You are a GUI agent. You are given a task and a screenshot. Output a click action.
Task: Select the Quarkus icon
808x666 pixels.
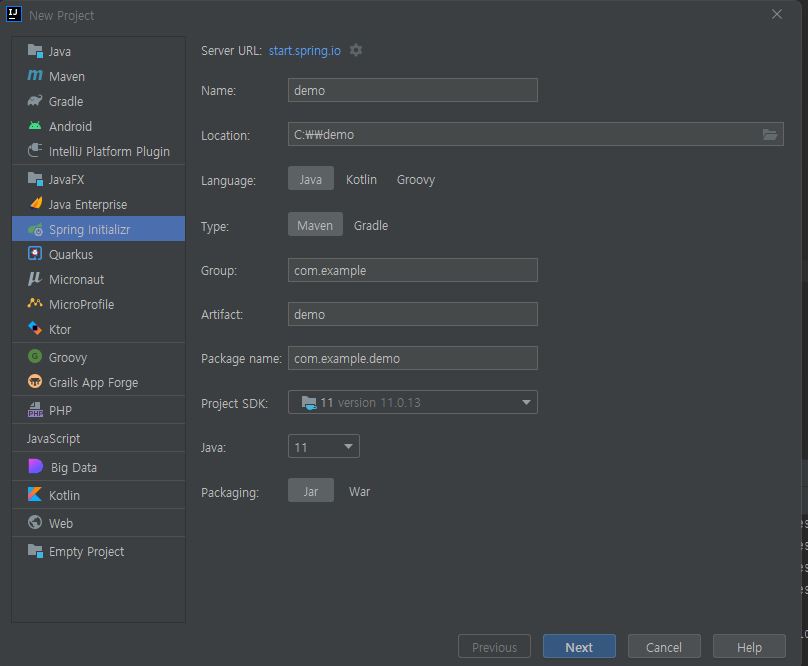coord(35,254)
